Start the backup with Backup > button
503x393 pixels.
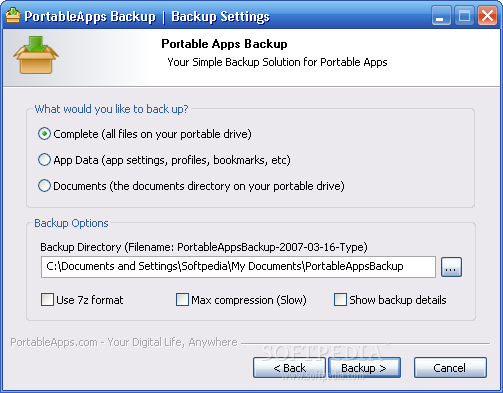pyautogui.click(x=364, y=368)
